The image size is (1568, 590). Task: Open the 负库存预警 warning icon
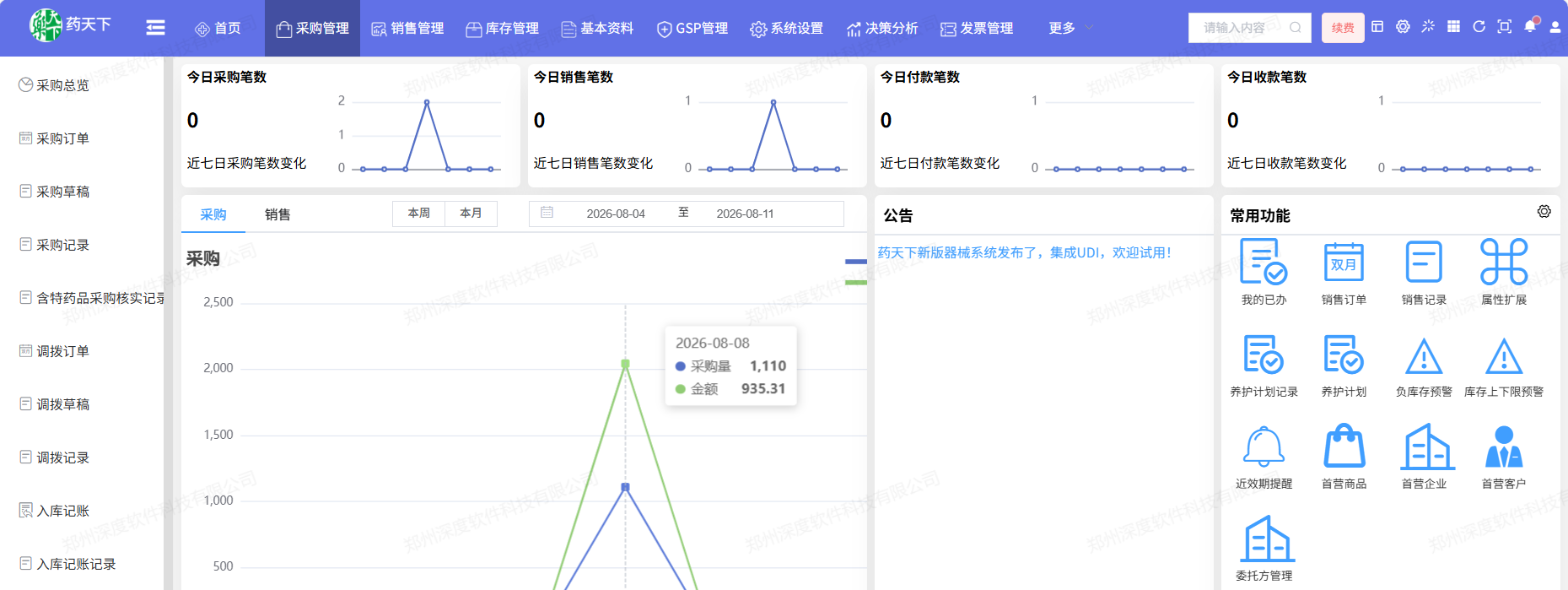click(x=1424, y=355)
